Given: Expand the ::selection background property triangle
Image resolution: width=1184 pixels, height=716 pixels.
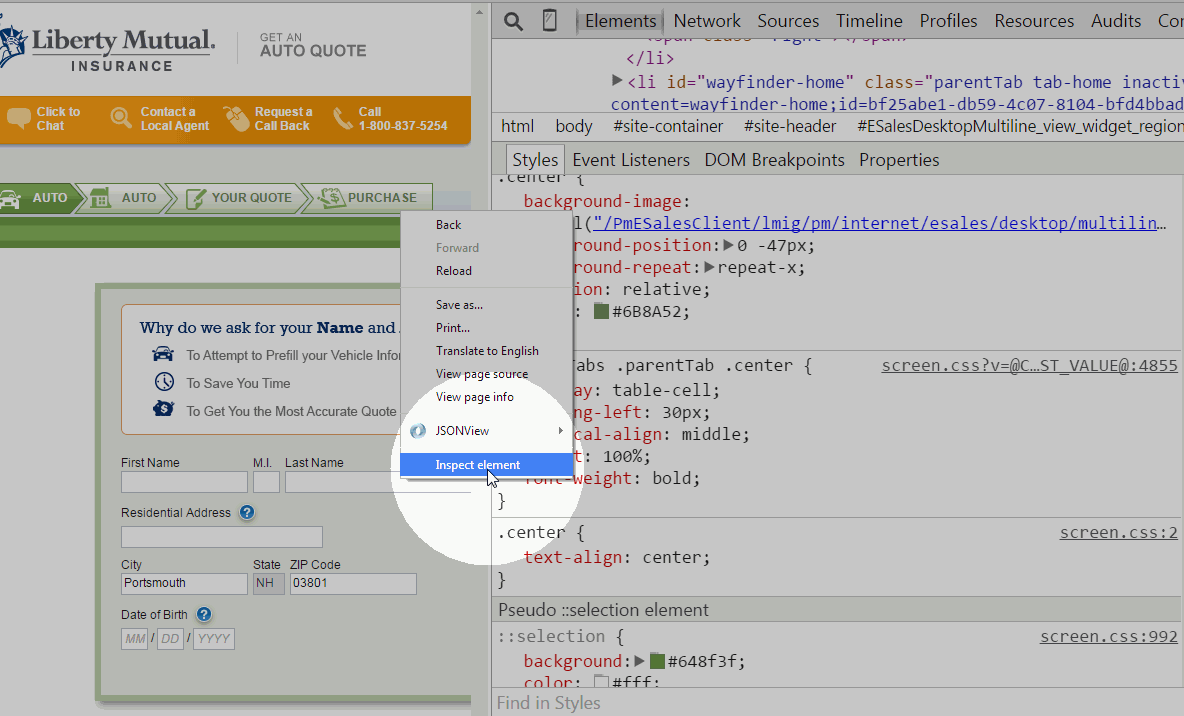Looking at the screenshot, I should pyautogui.click(x=640, y=661).
